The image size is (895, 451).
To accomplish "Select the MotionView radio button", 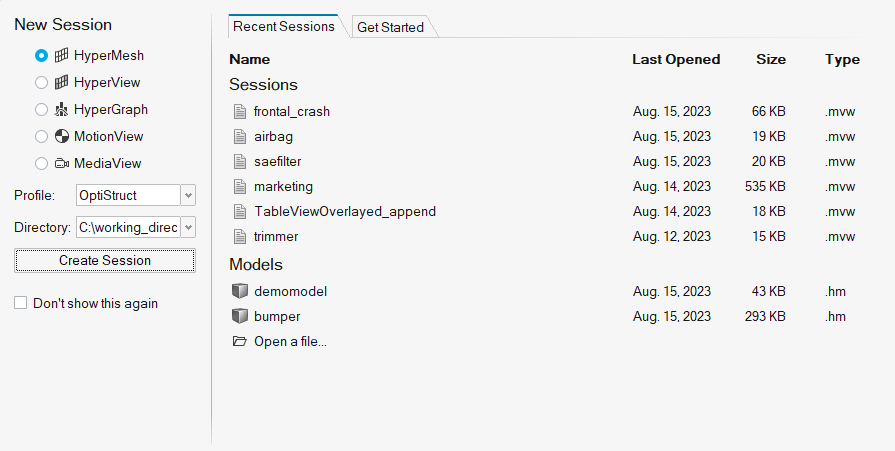I will coord(41,136).
